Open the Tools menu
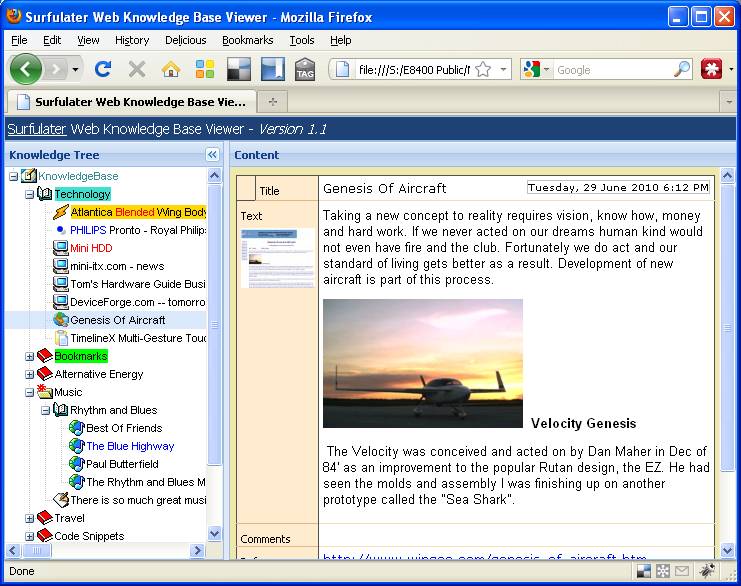Viewport: 741px width, 586px height. pos(302,40)
